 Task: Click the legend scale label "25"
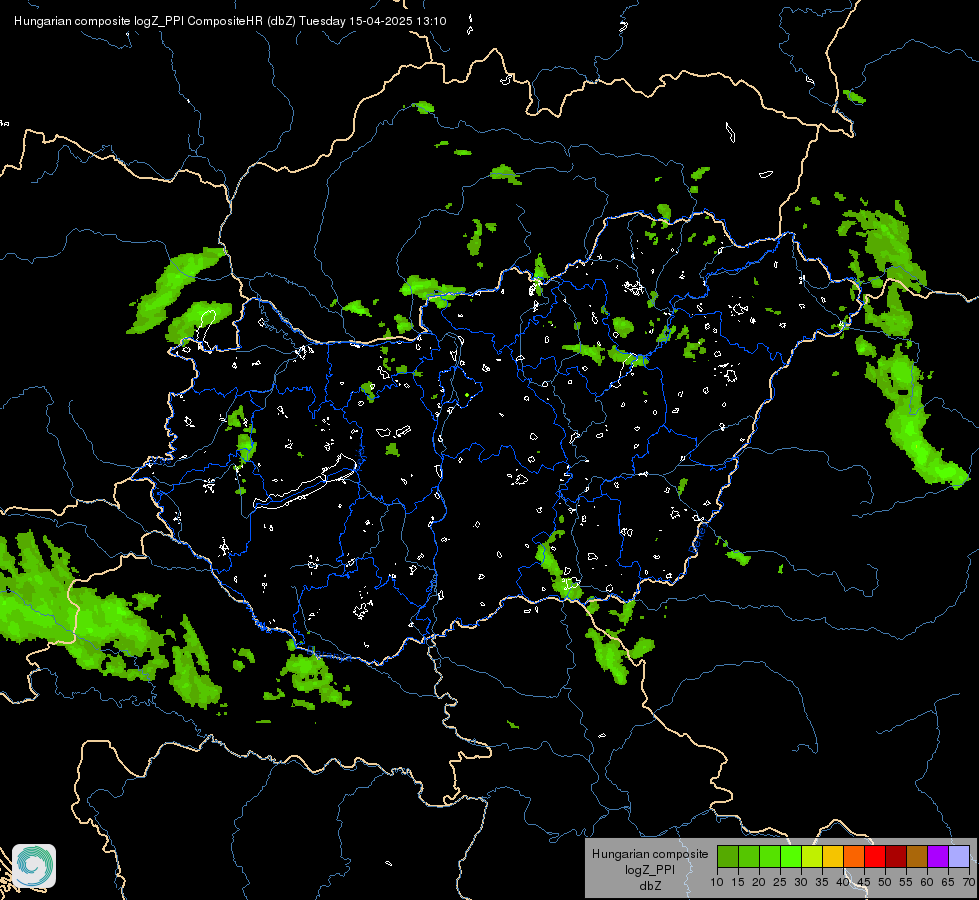[780, 883]
